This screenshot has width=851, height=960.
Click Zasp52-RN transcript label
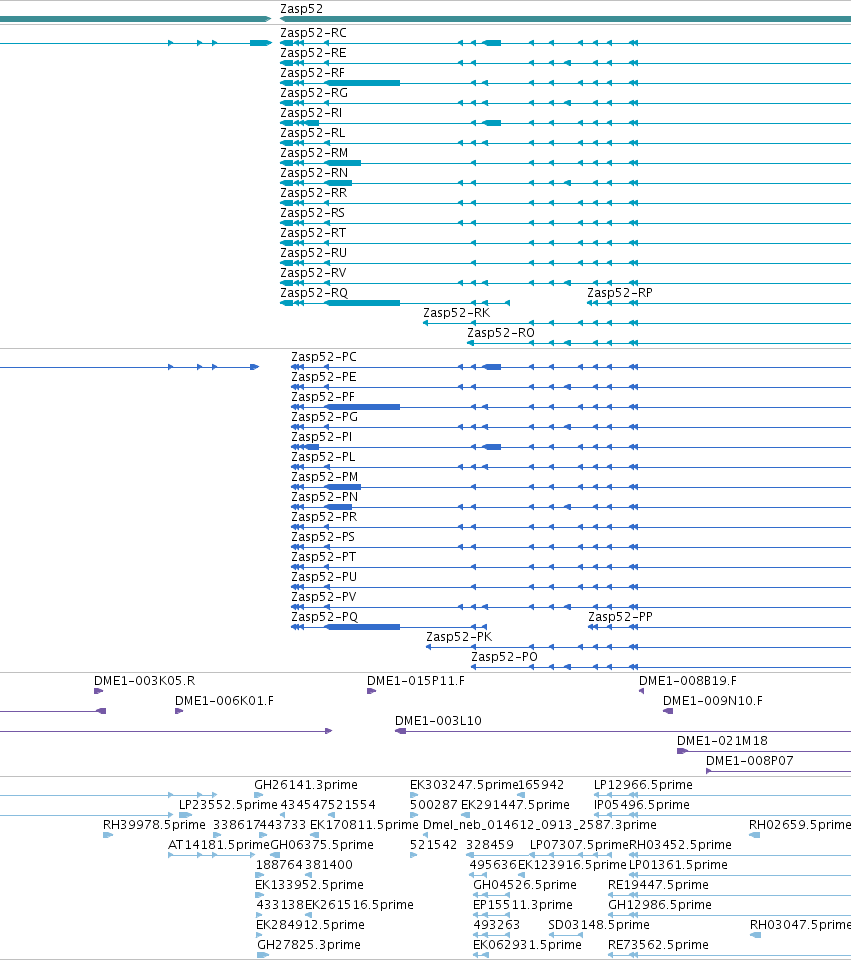pyautogui.click(x=313, y=173)
